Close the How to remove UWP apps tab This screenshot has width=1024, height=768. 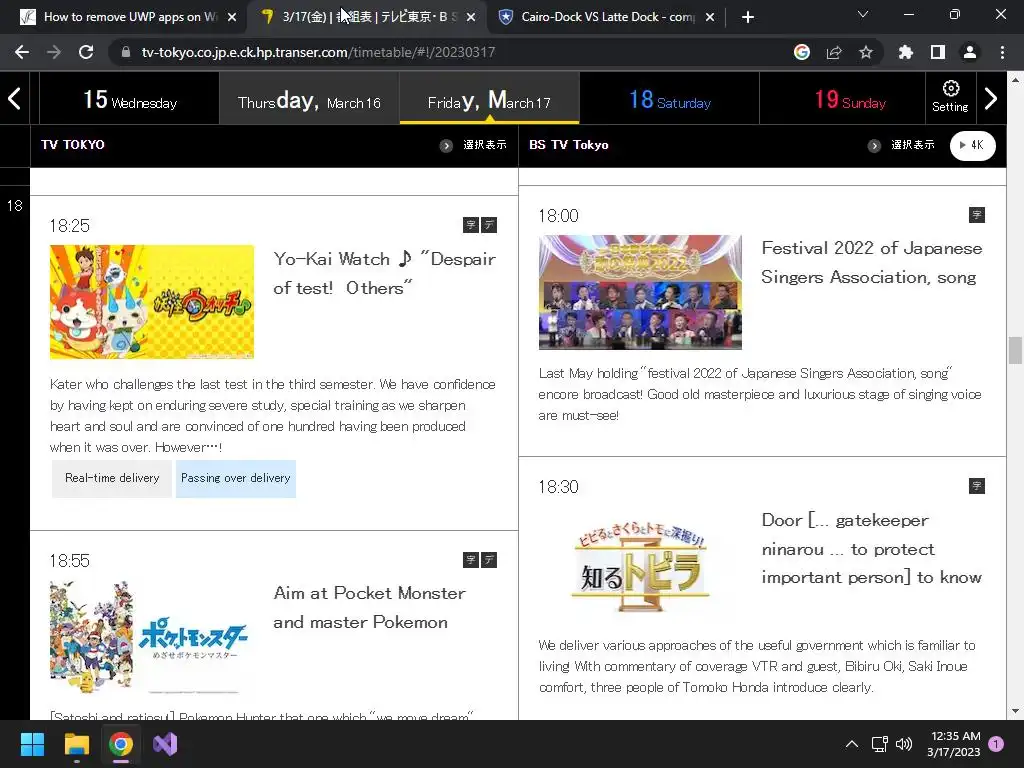(232, 17)
